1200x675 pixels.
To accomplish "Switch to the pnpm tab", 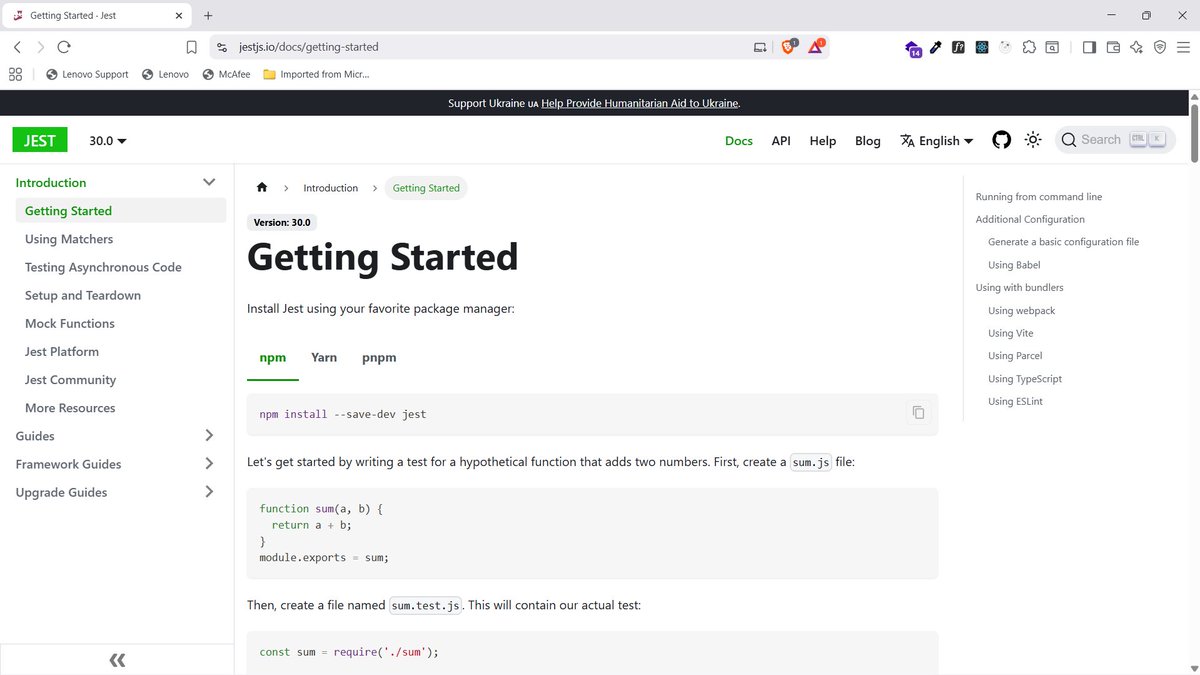I will click(379, 357).
